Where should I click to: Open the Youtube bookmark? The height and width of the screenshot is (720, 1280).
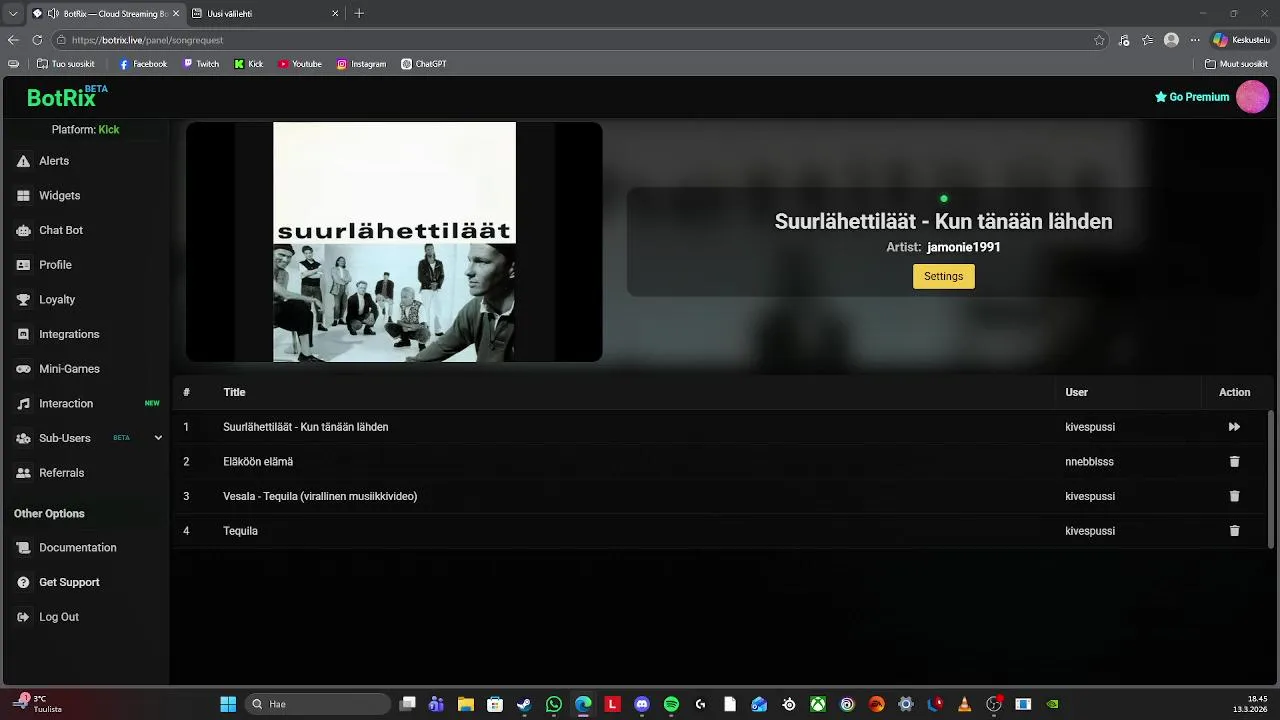tap(300, 64)
